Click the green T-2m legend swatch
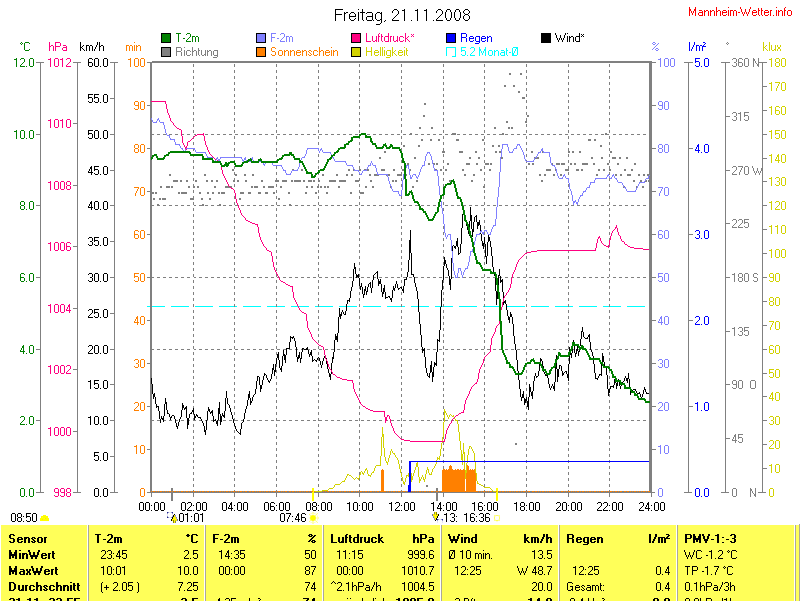 click(166, 38)
